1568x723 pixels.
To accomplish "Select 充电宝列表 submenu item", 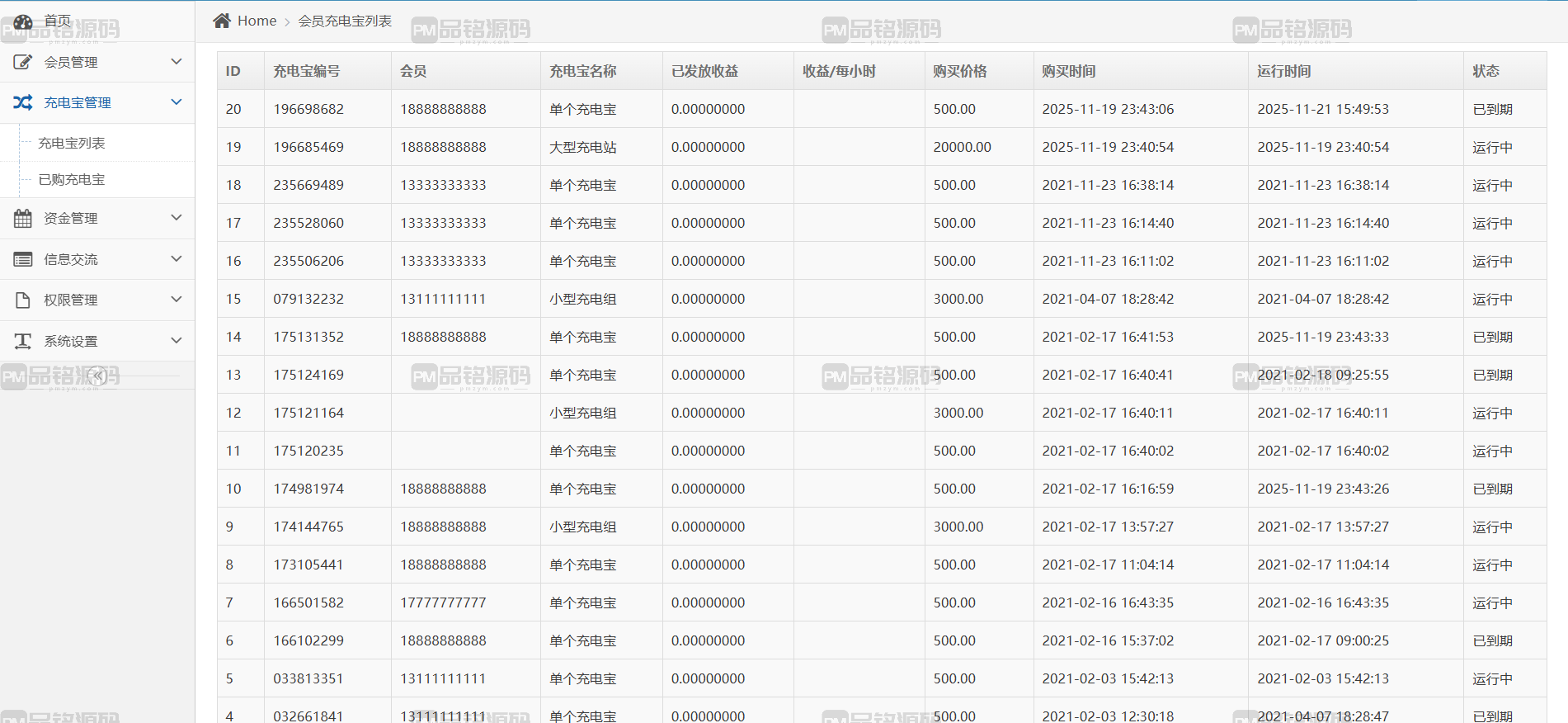I will (72, 143).
